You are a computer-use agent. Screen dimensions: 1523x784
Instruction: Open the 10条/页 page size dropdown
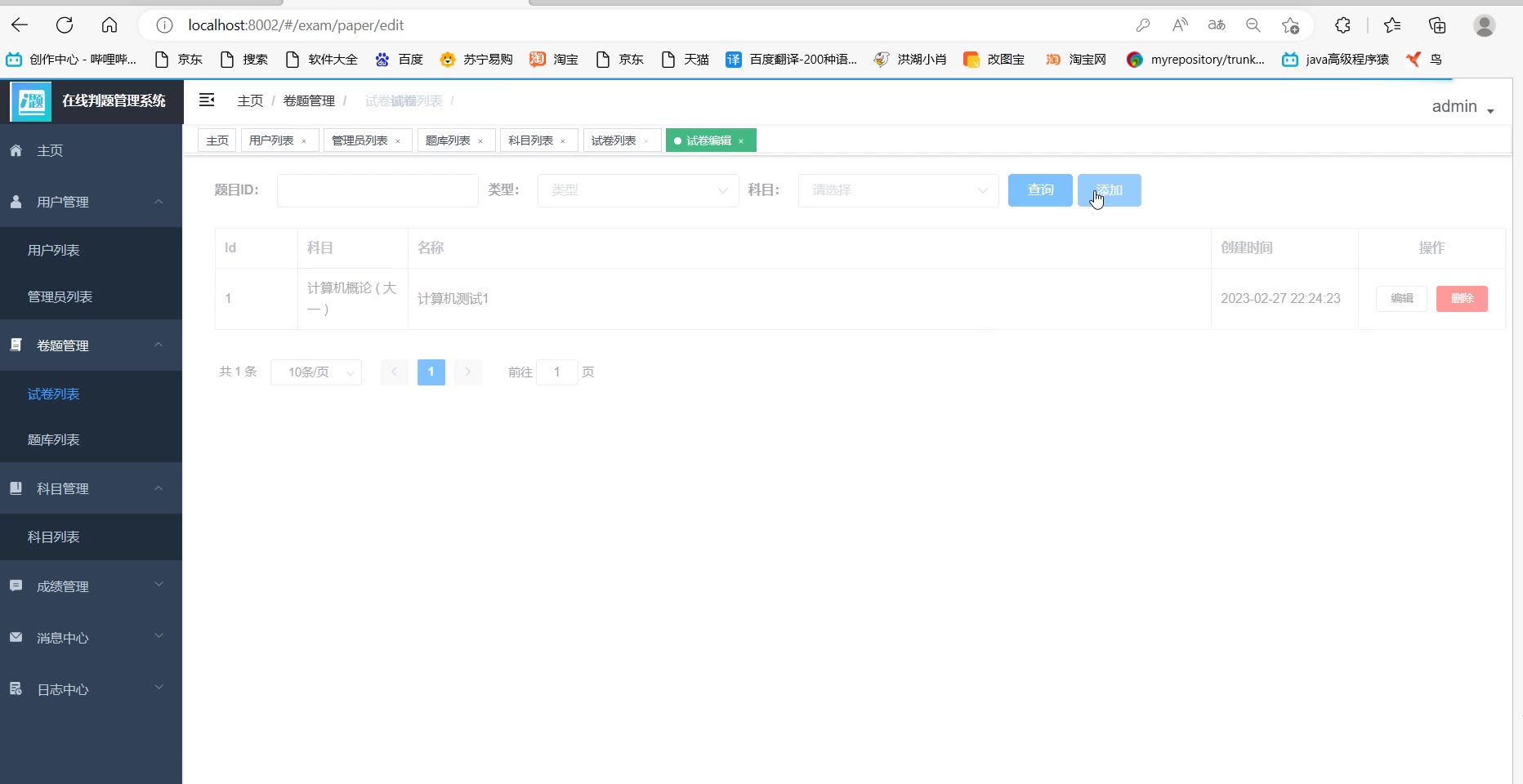[x=316, y=372]
